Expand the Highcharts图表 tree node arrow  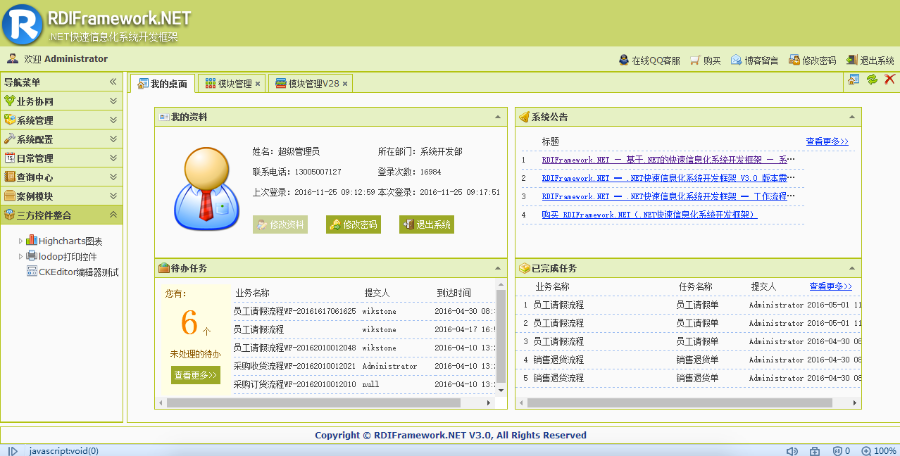[21, 241]
